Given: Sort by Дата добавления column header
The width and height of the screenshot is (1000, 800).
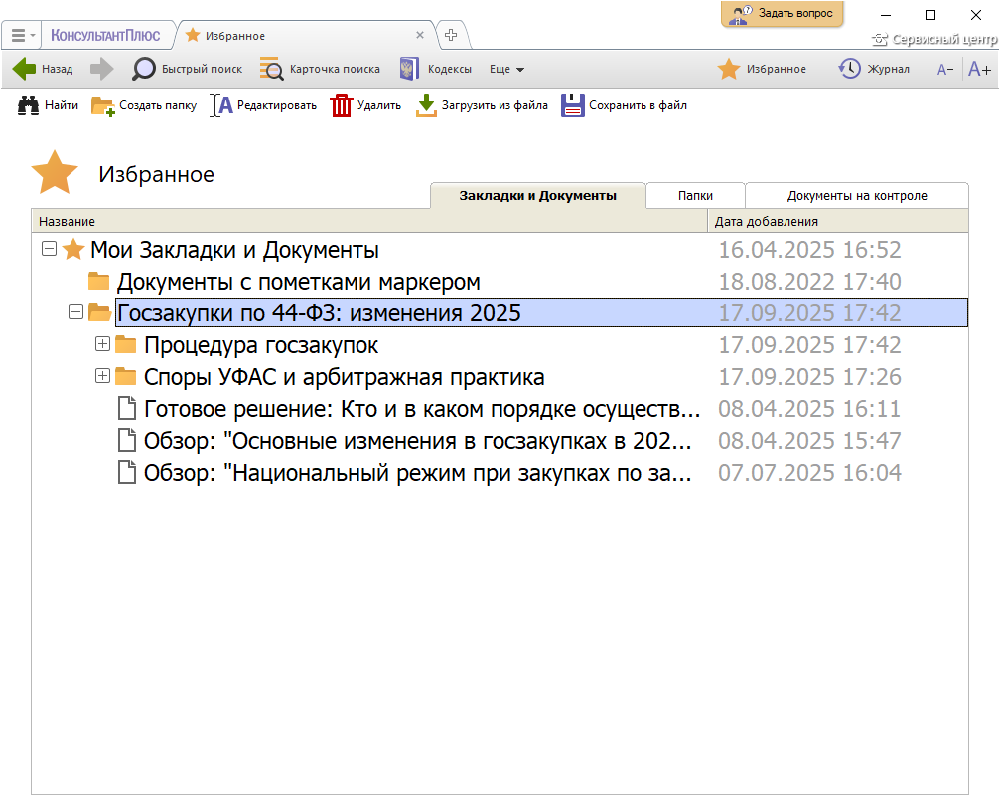Looking at the screenshot, I should (766, 222).
